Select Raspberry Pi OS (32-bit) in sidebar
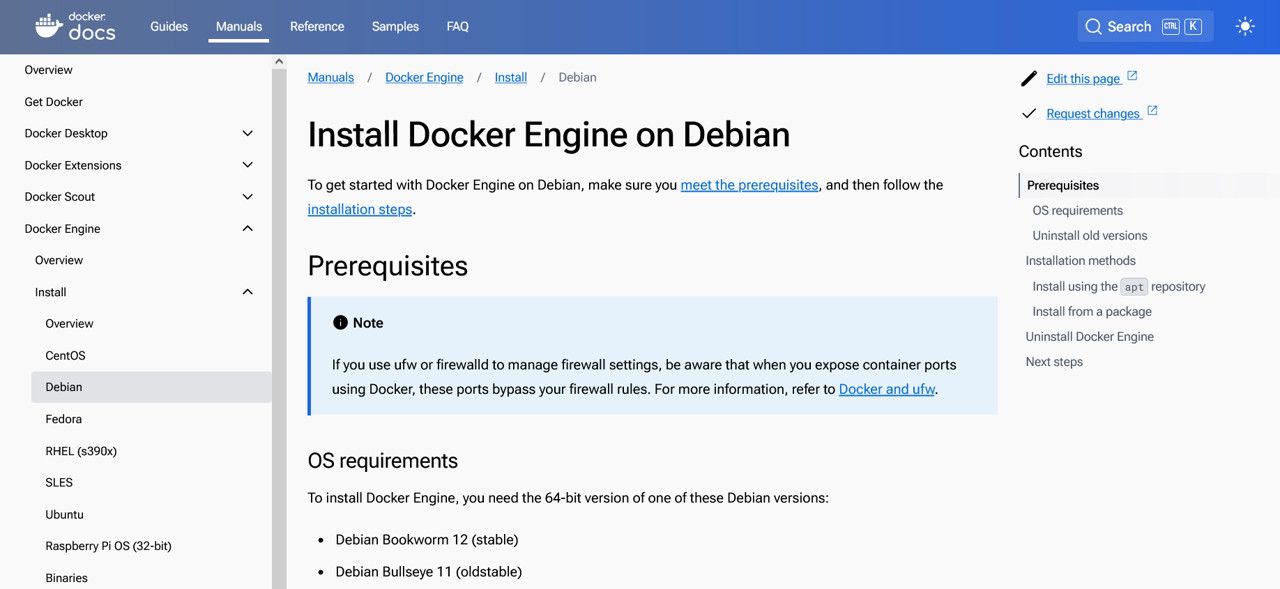The image size is (1280, 589). coord(109,546)
